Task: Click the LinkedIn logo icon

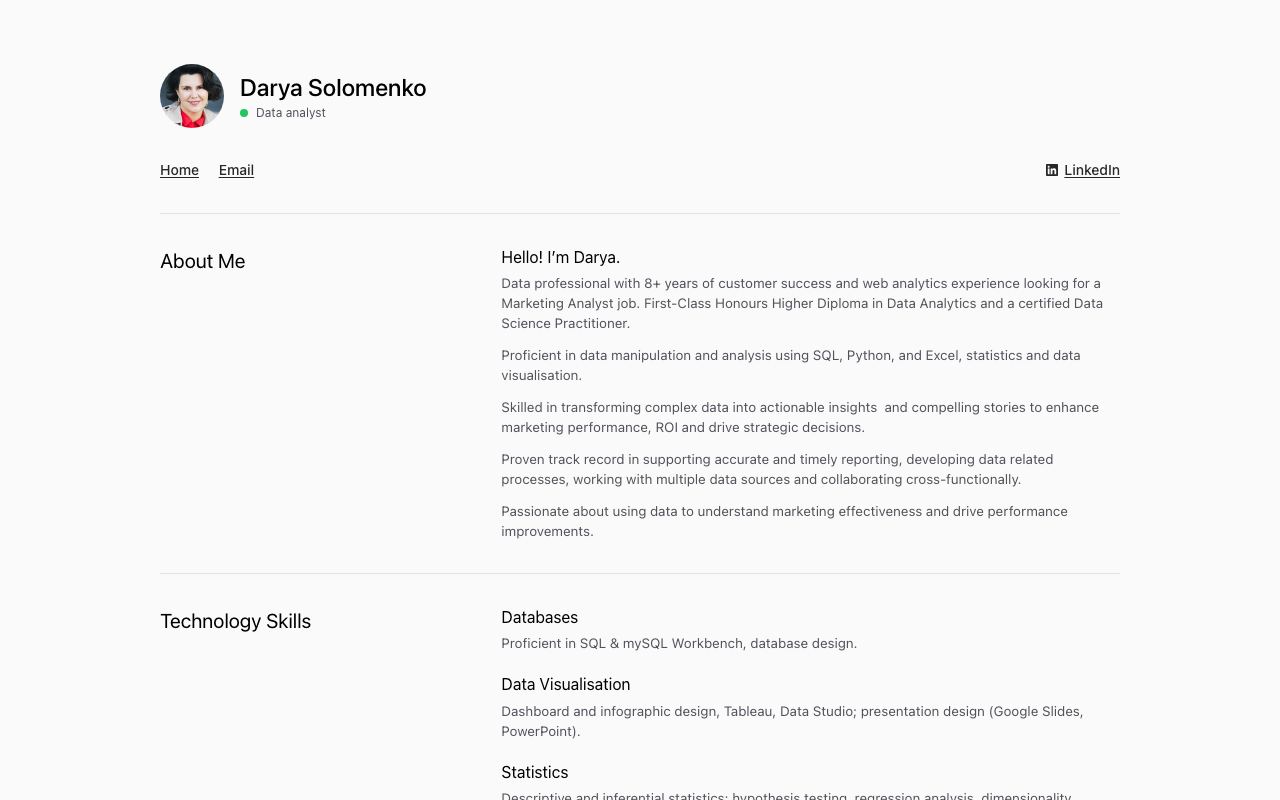Action: tap(1052, 170)
